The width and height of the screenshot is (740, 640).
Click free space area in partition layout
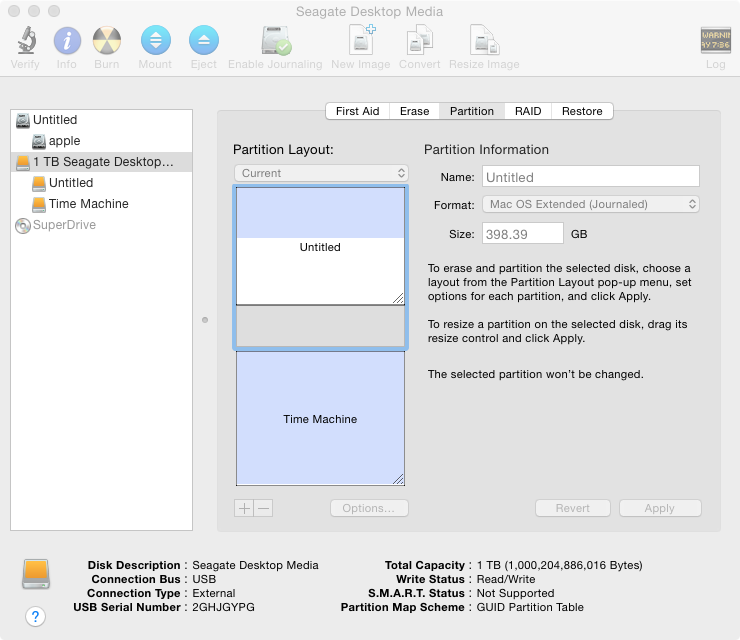pyautogui.click(x=320, y=326)
